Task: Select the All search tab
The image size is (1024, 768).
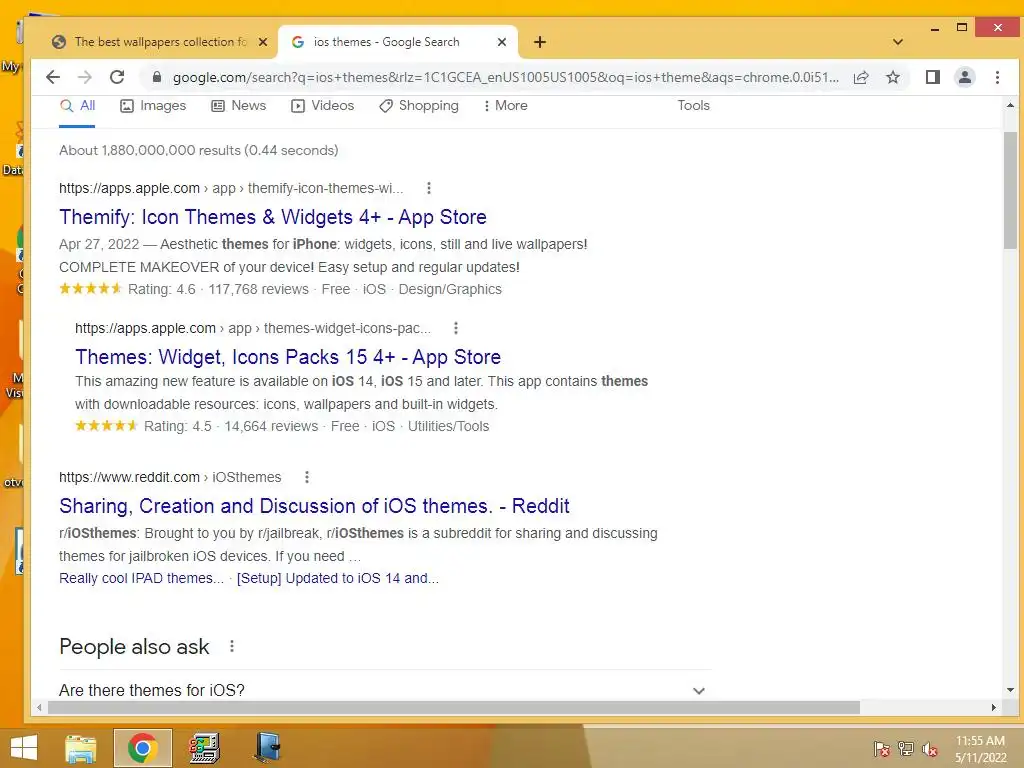Action: (77, 106)
